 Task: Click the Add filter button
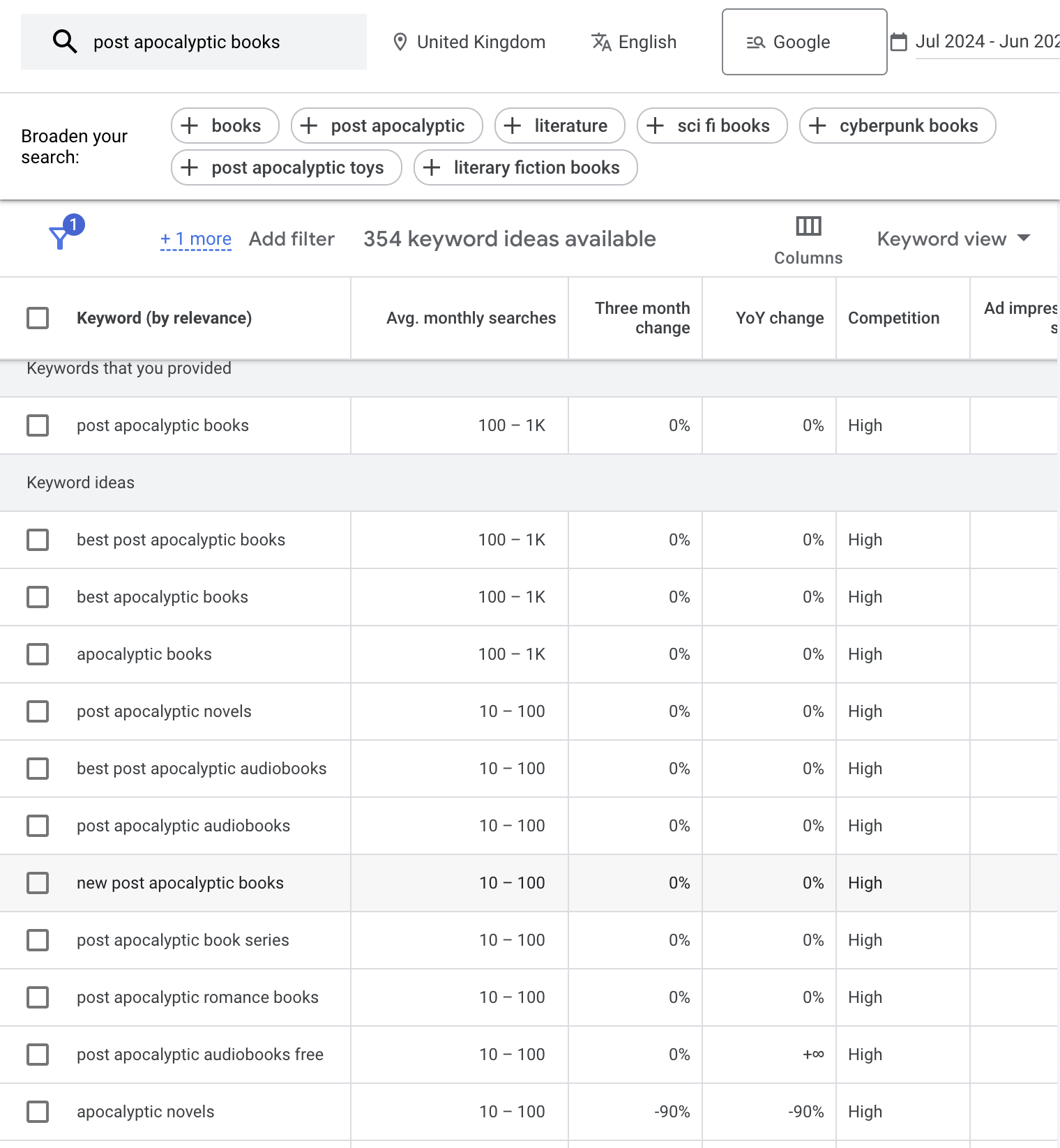coord(291,239)
